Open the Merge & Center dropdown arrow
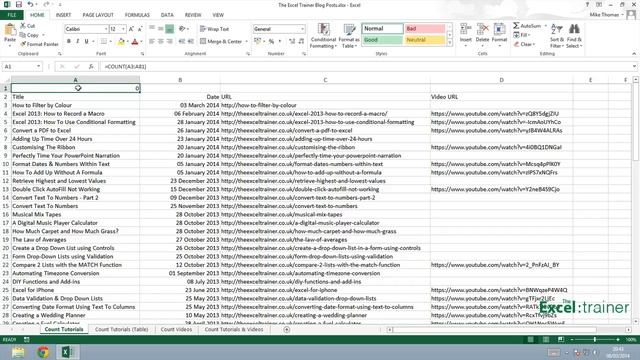This screenshot has width=640, height=360. pos(247,41)
